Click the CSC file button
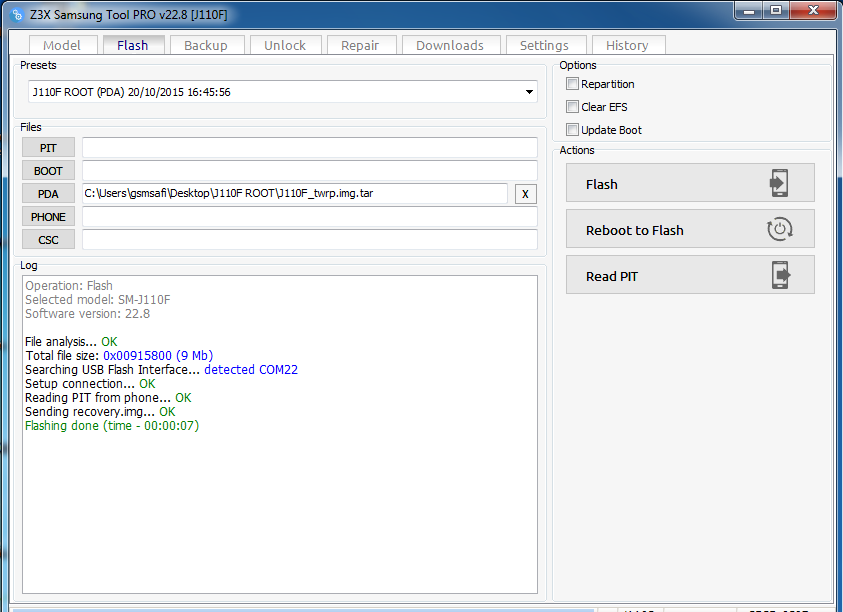 [48, 240]
